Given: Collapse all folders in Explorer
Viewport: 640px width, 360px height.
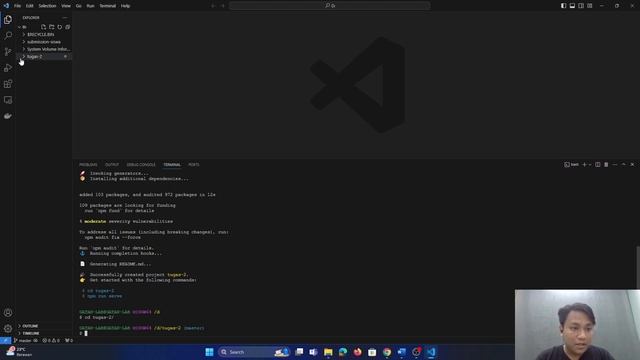Looking at the screenshot, I should 68,27.
